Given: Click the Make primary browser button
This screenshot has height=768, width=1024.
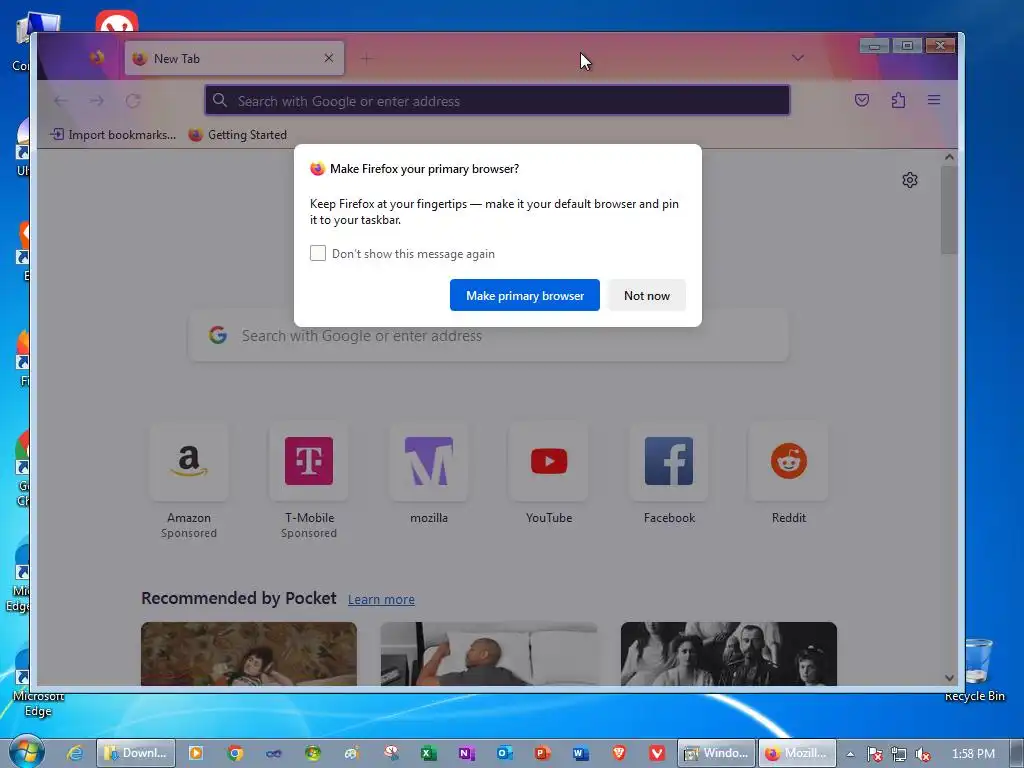Looking at the screenshot, I should [x=524, y=295].
